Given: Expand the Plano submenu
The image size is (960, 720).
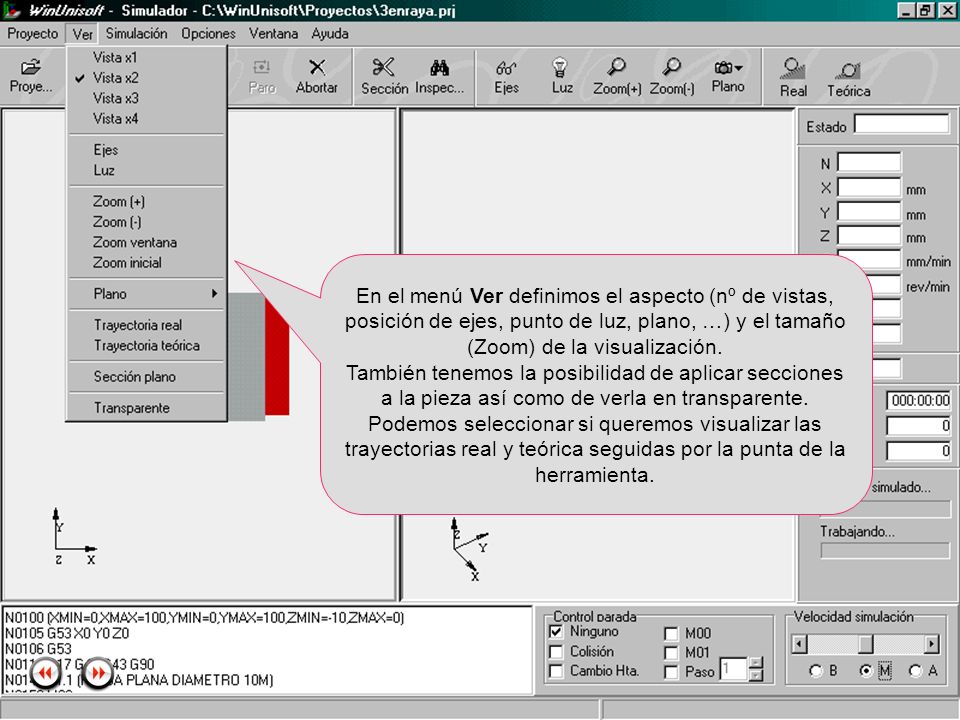Looking at the screenshot, I should click(146, 294).
